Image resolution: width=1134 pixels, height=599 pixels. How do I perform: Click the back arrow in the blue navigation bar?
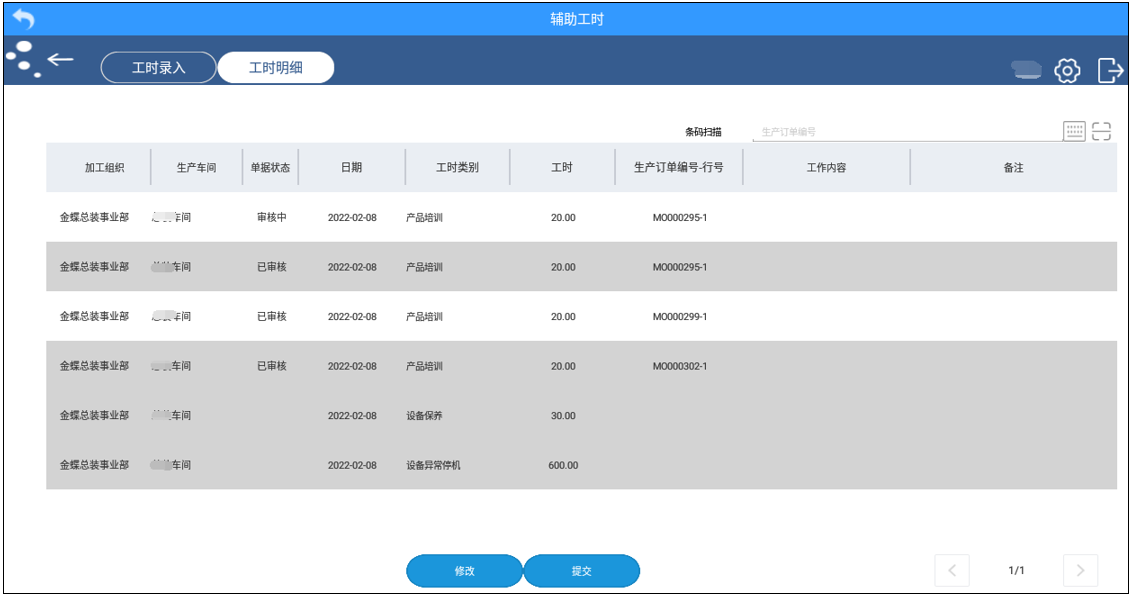[62, 61]
